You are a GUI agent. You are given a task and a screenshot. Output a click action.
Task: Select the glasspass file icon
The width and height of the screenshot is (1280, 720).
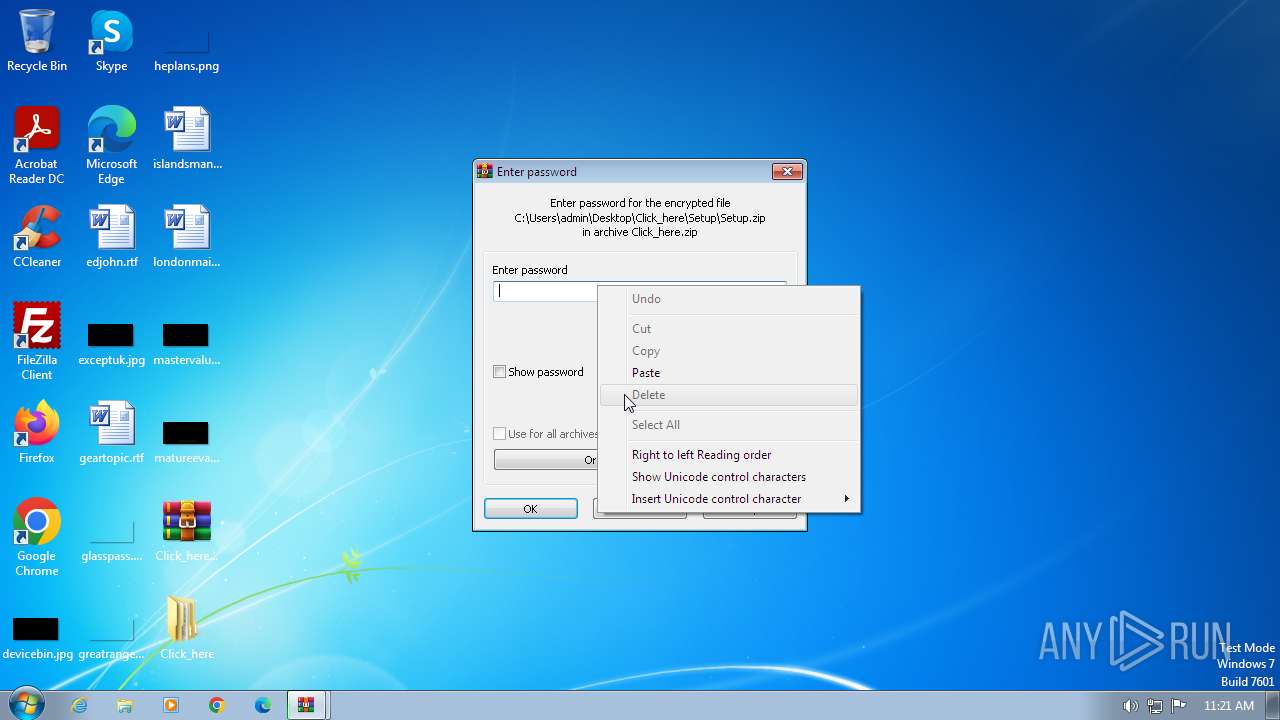click(111, 541)
